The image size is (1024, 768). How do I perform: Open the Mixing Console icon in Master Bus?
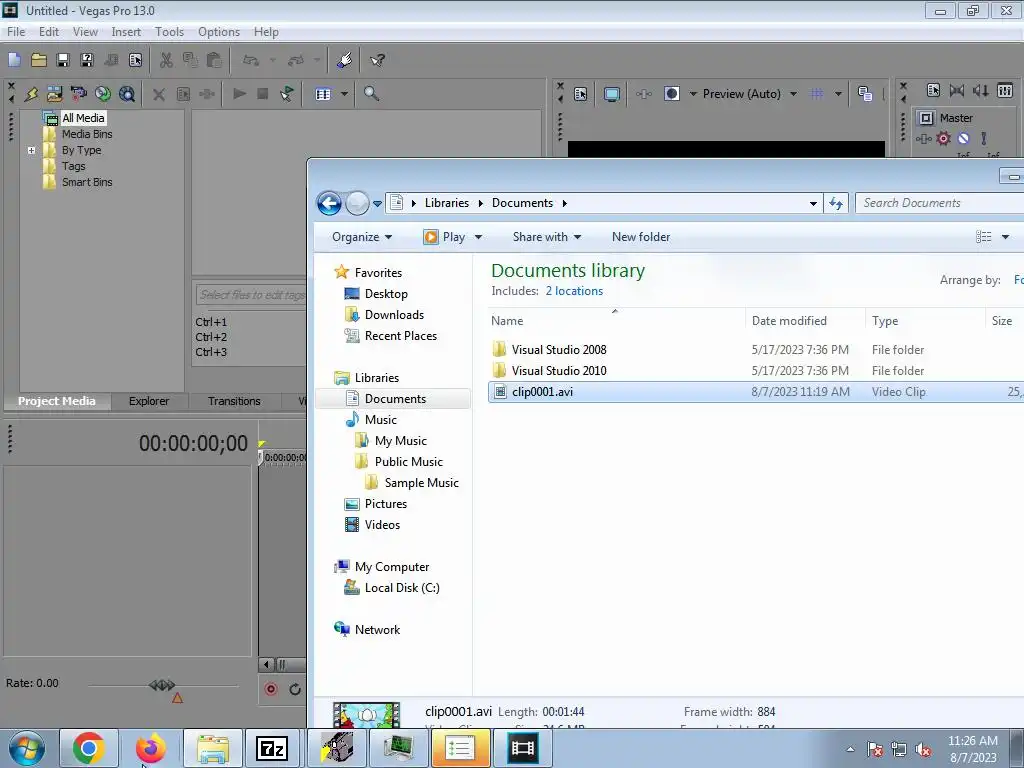pyautogui.click(x=1005, y=91)
